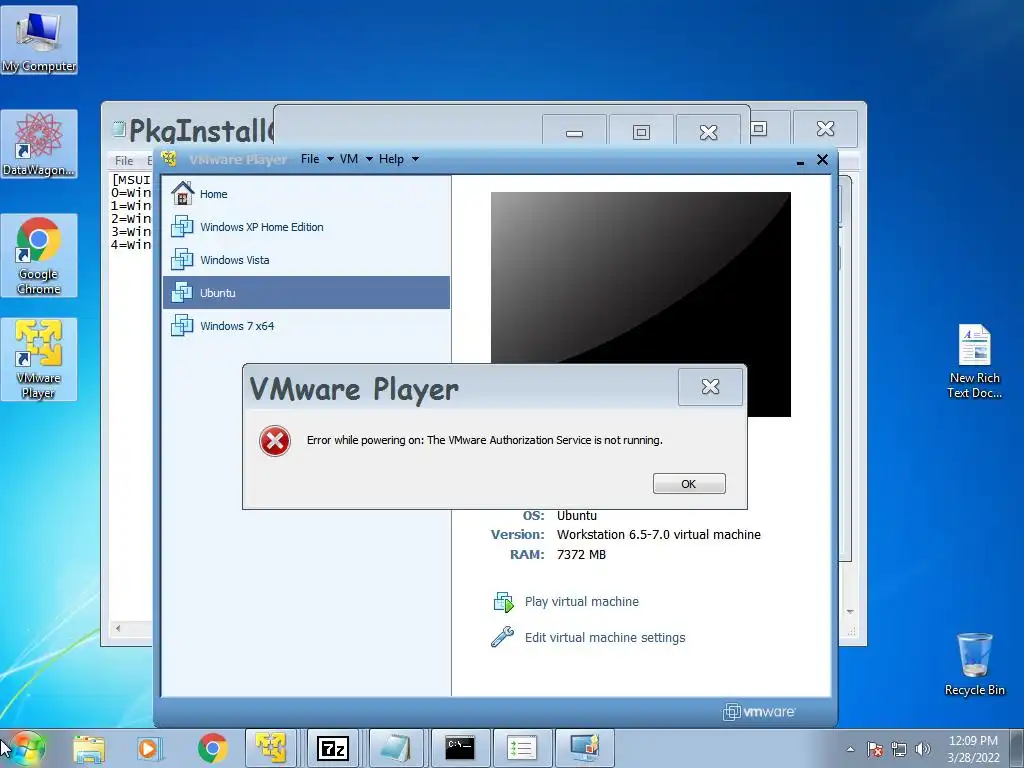Click the network tray icon
This screenshot has width=1024, height=768.
pos(899,749)
